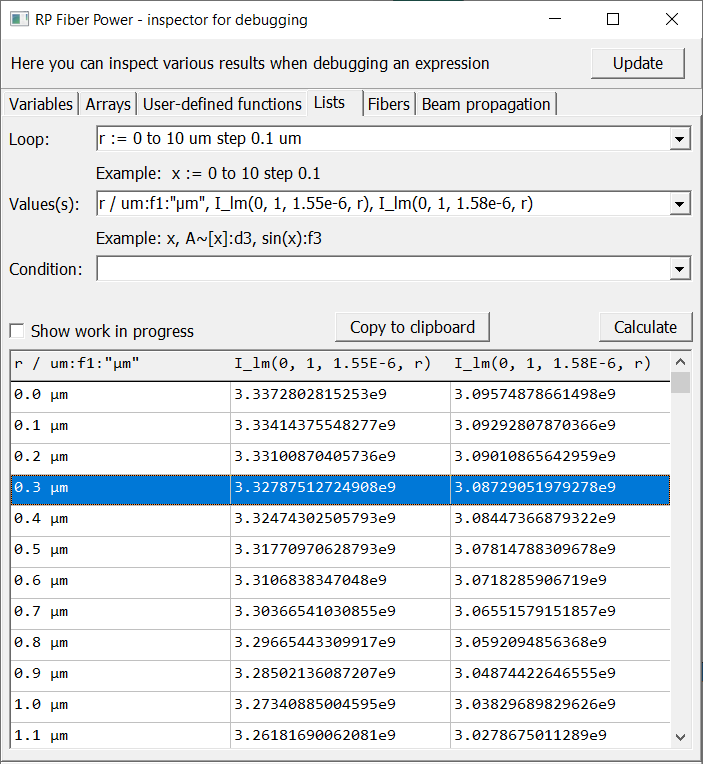The image size is (703, 764).
Task: Enable Show work in progress checkbox
Action: [17, 331]
